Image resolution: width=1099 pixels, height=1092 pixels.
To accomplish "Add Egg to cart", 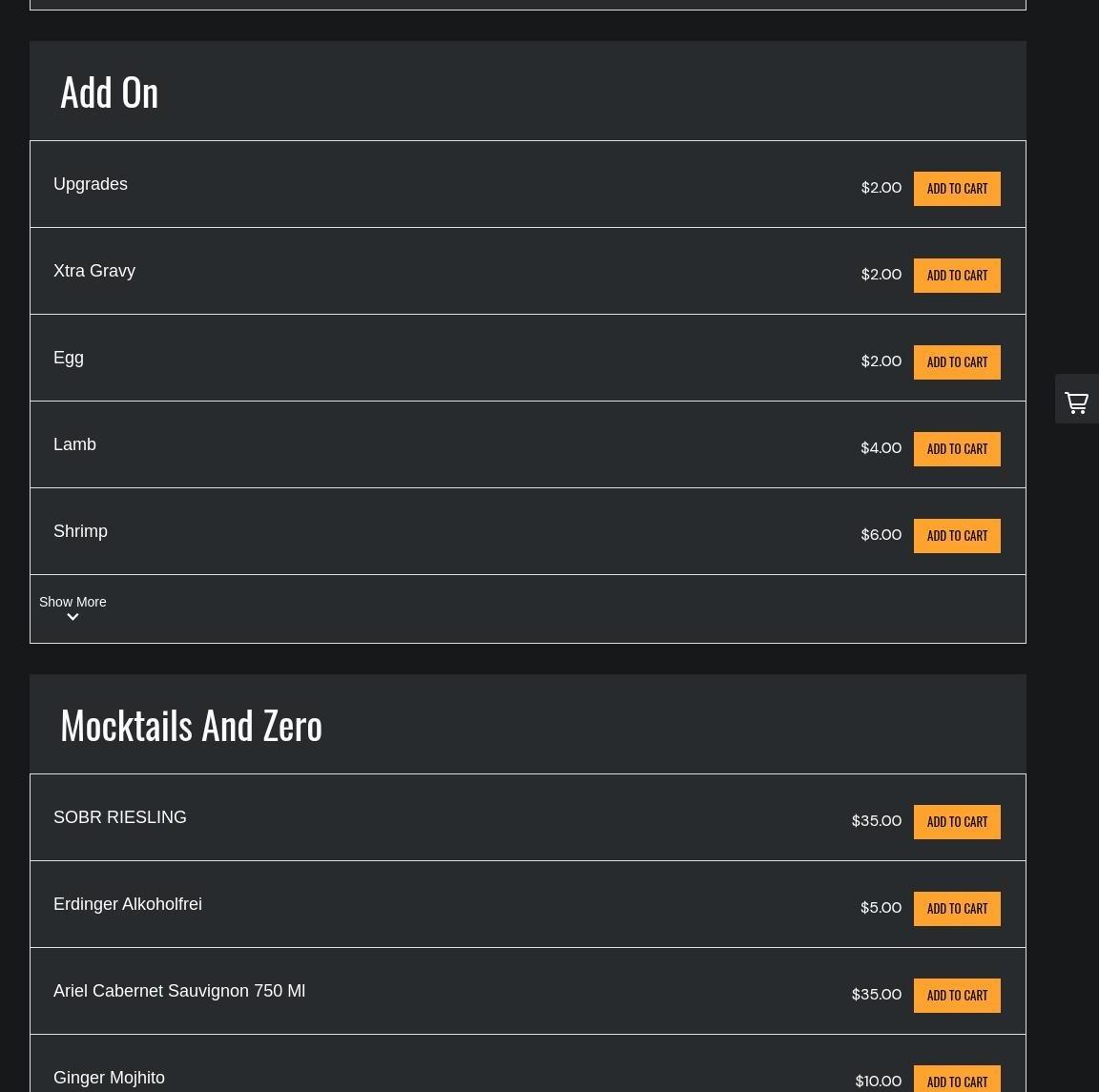I will (x=957, y=362).
